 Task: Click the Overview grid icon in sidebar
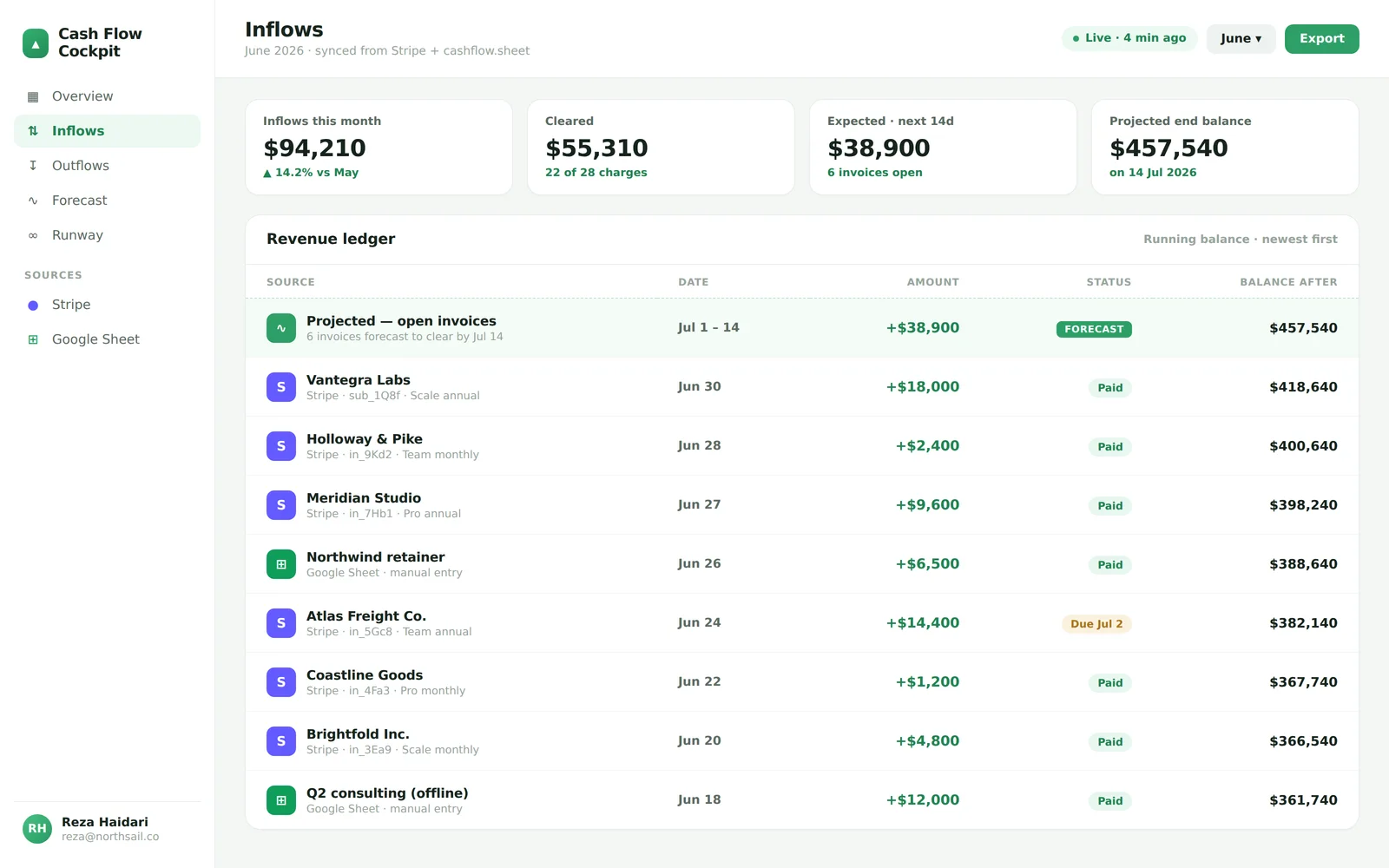(33, 96)
